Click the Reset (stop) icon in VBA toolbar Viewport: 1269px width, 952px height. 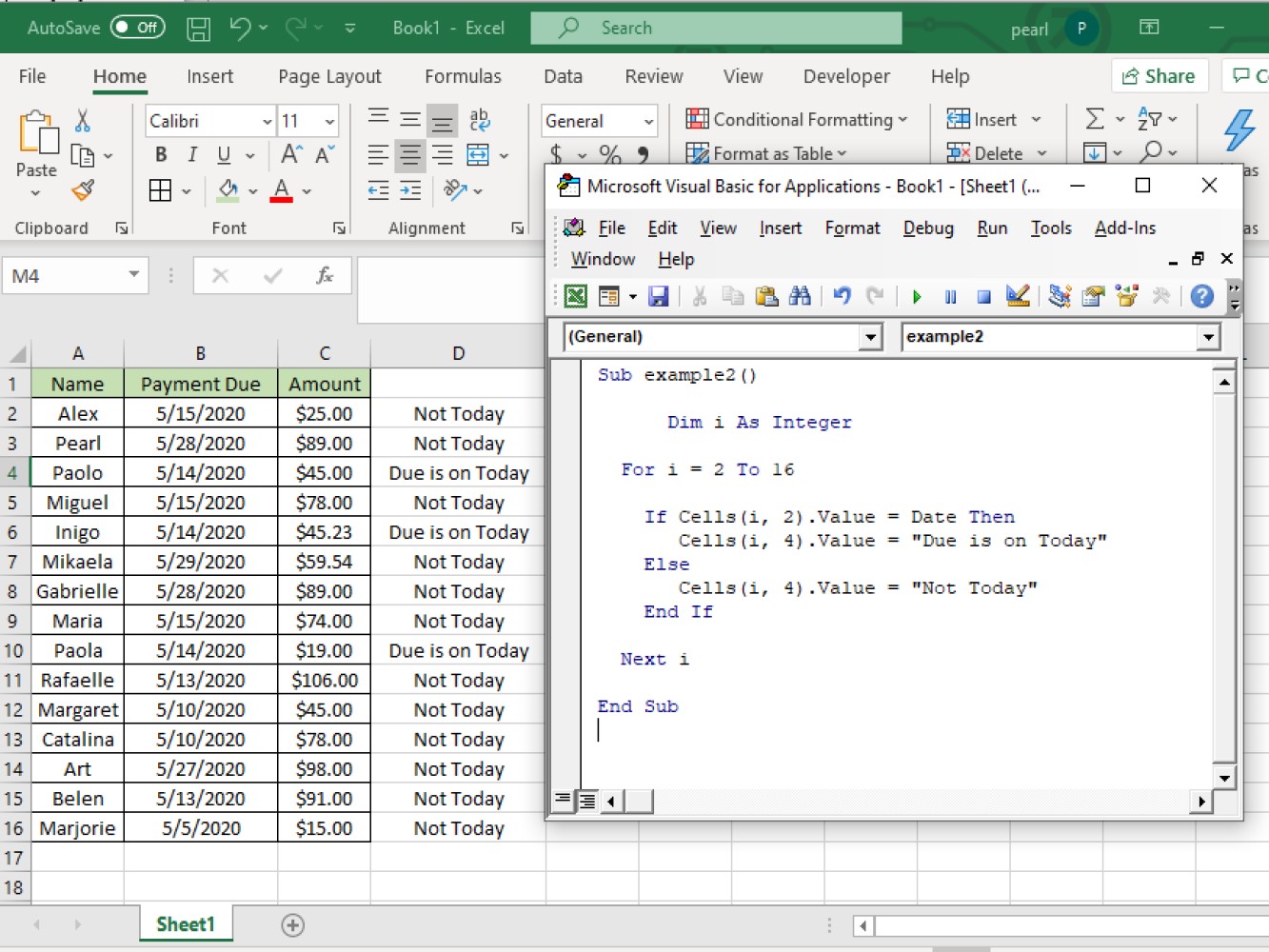point(984,297)
